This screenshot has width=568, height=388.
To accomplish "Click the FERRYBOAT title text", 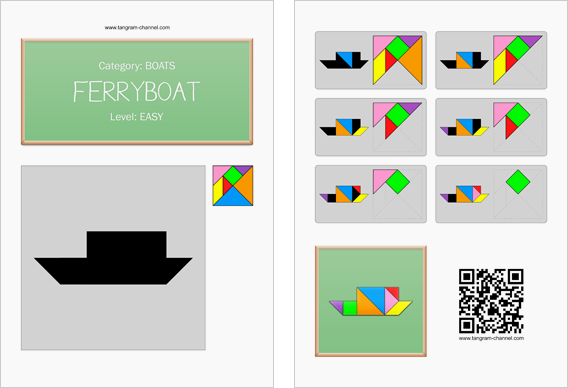I will 137,91.
